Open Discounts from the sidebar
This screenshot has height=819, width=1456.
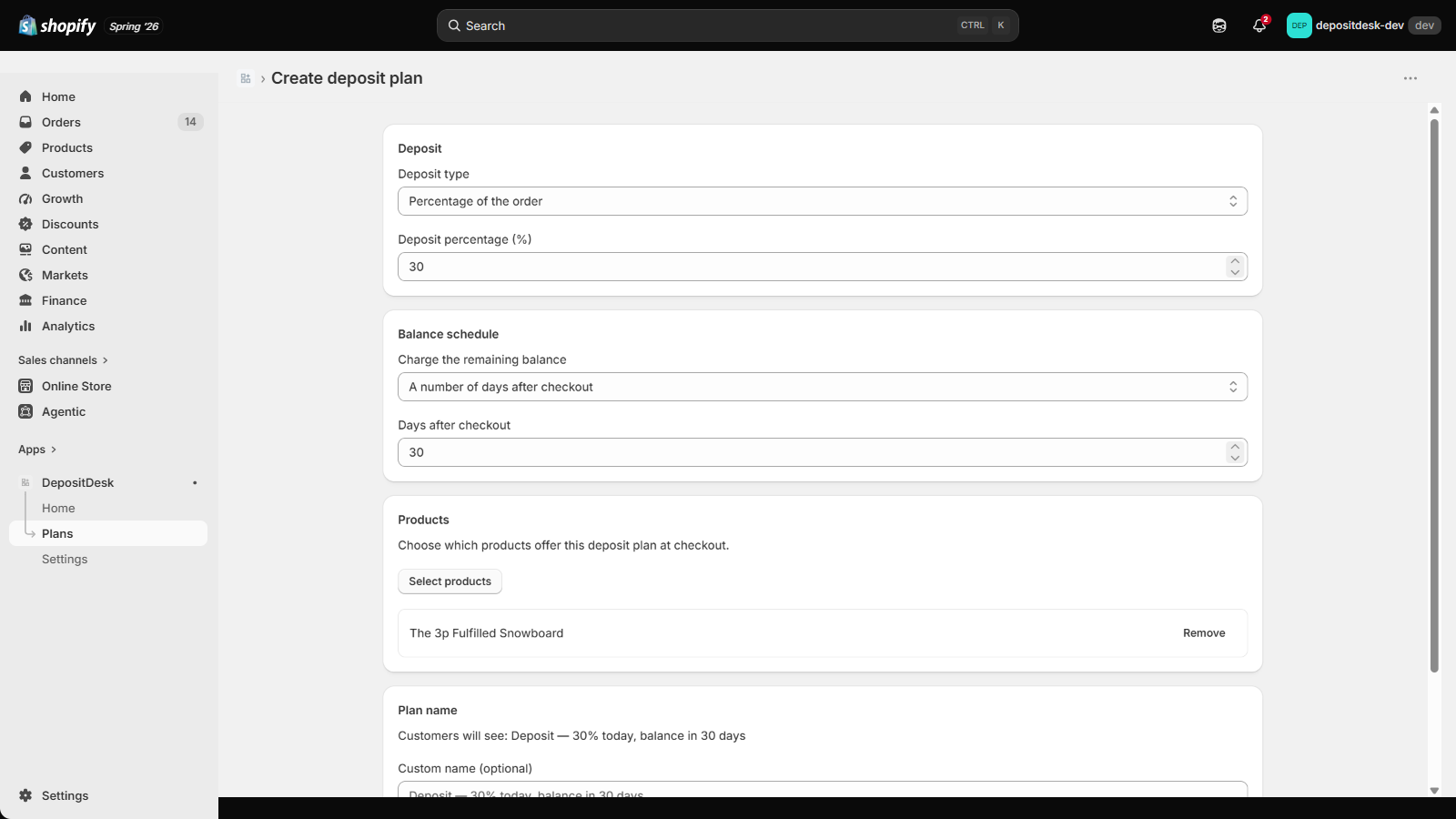[70, 224]
